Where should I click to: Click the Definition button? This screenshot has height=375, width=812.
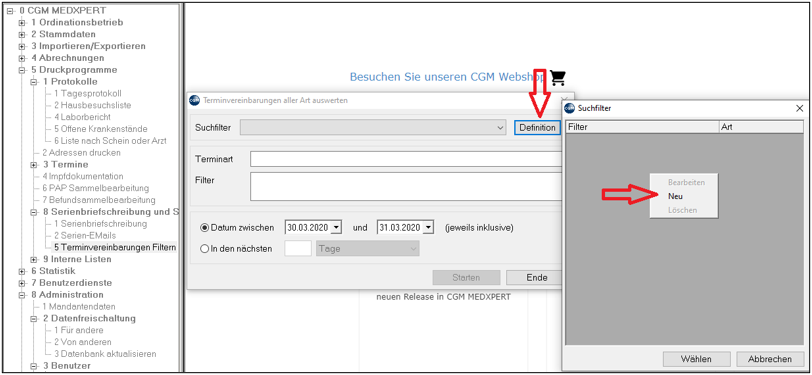pyautogui.click(x=538, y=127)
